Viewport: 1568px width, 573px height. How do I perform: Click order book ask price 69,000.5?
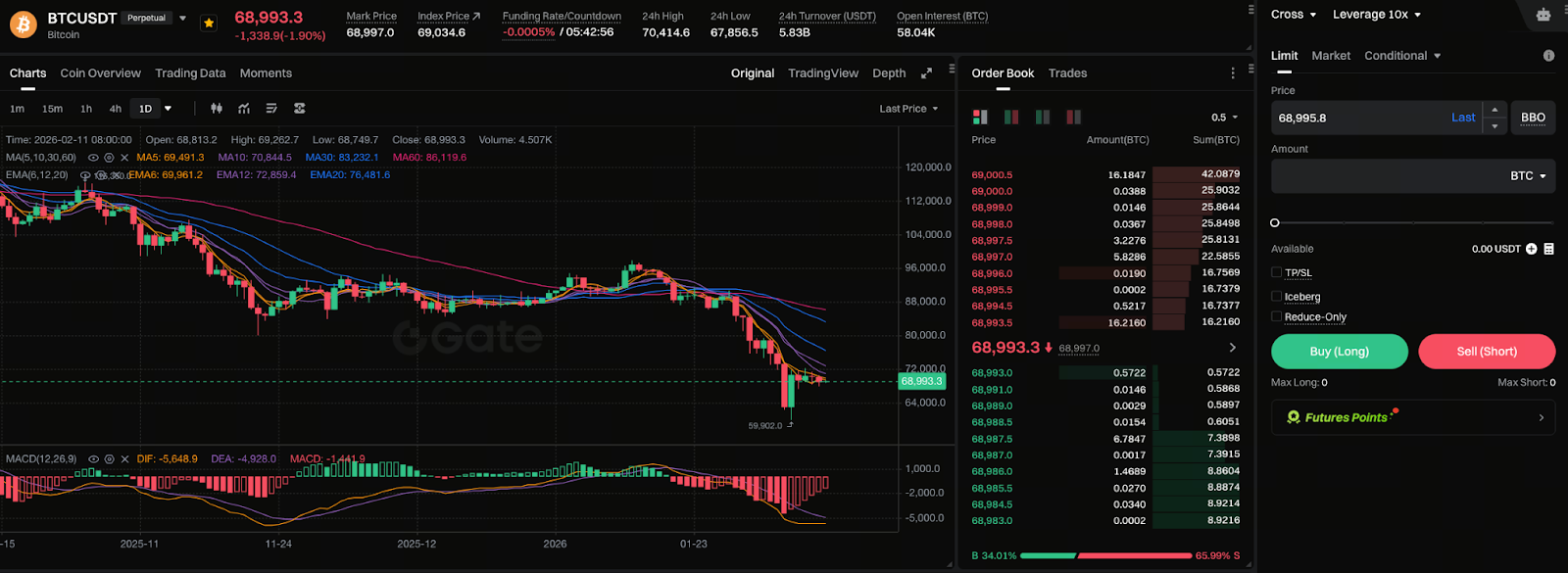click(x=992, y=175)
